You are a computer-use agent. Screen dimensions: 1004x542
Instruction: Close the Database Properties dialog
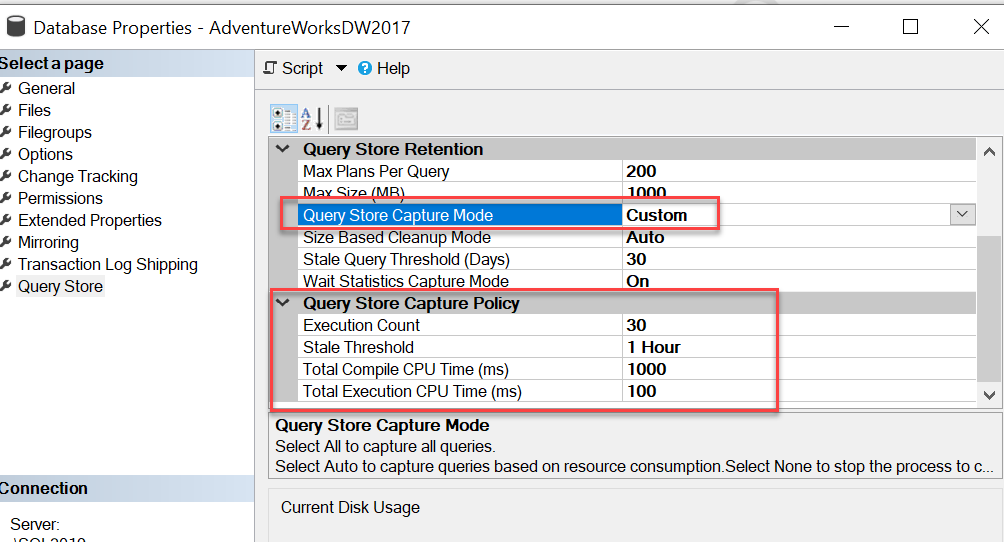[981, 26]
